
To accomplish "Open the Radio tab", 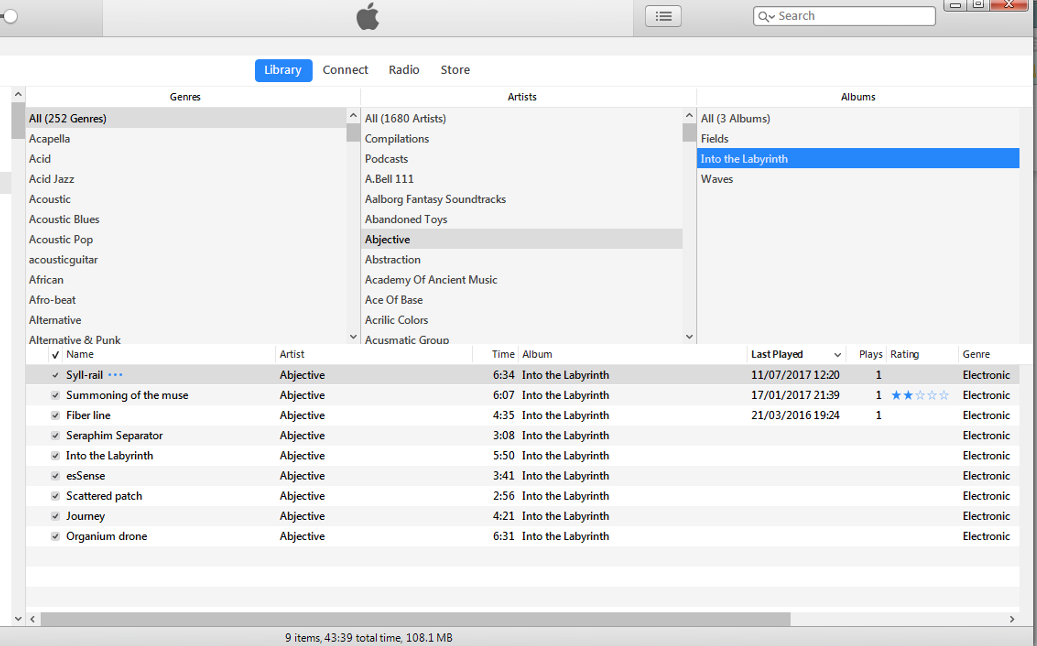I will tap(404, 70).
